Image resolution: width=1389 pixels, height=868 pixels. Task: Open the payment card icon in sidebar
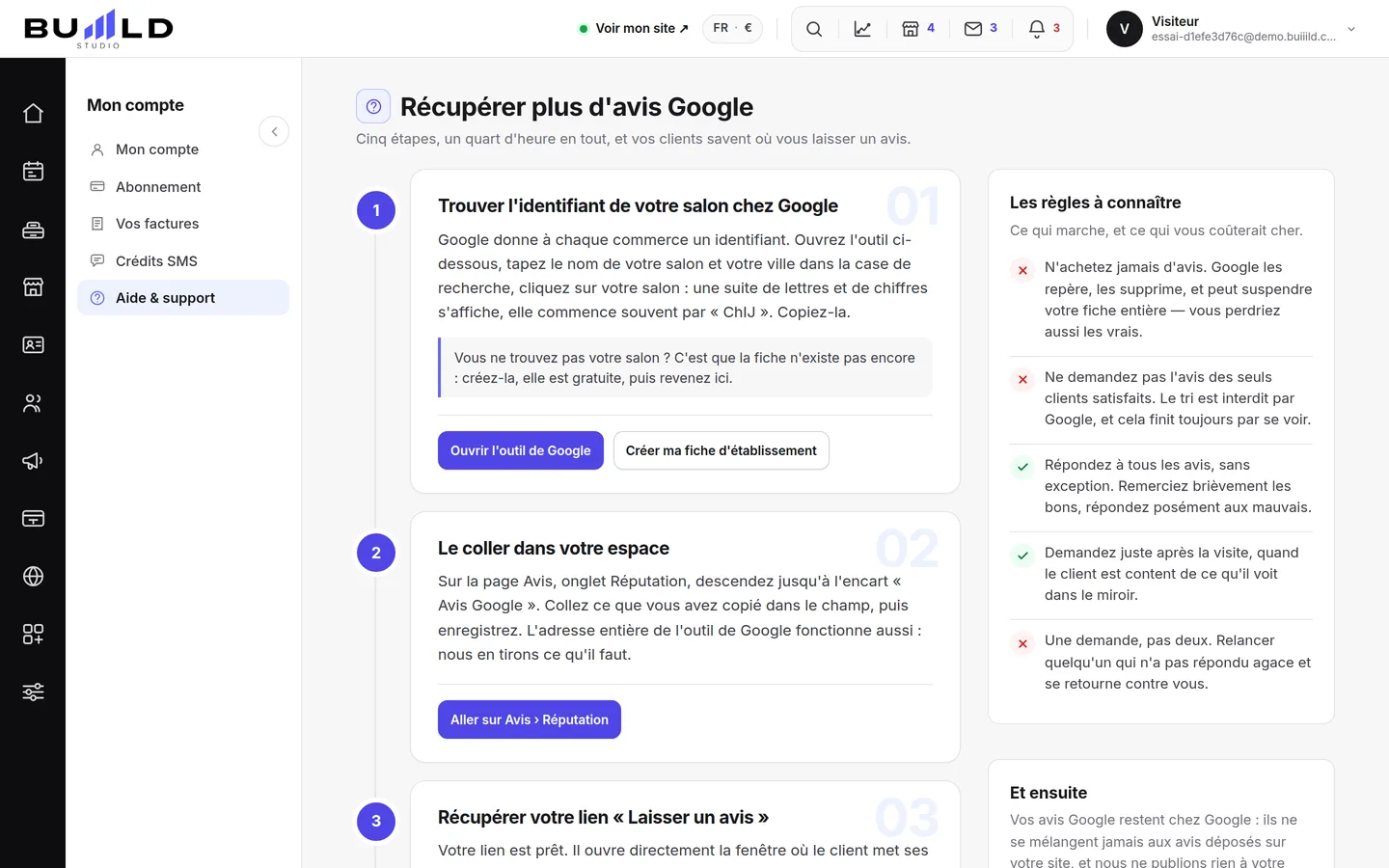pos(33,519)
